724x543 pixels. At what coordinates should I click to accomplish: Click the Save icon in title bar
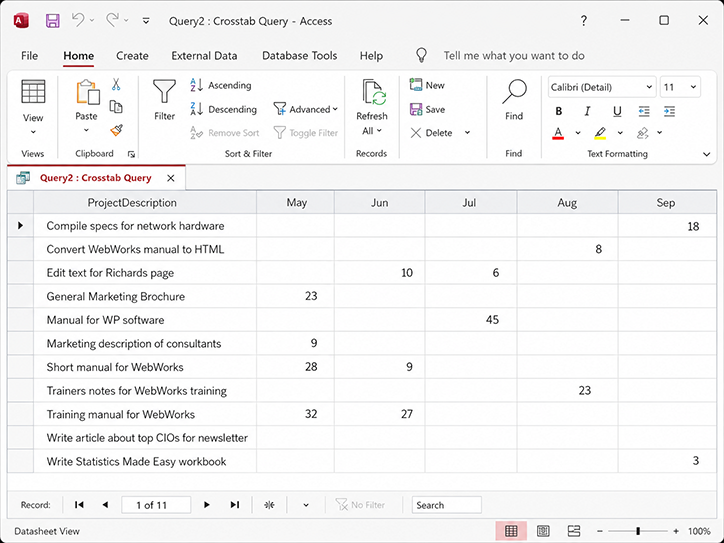[53, 21]
